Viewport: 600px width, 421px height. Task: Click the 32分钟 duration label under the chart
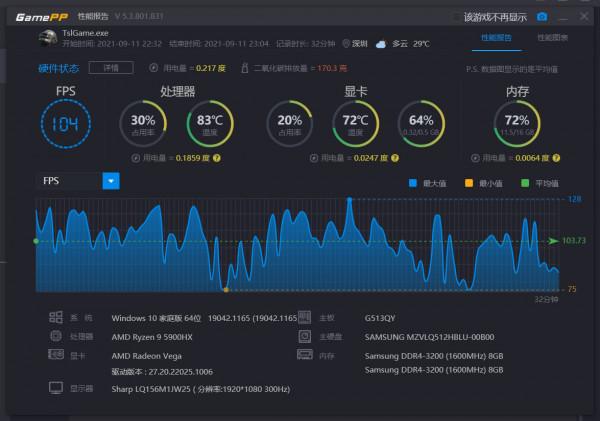(546, 299)
